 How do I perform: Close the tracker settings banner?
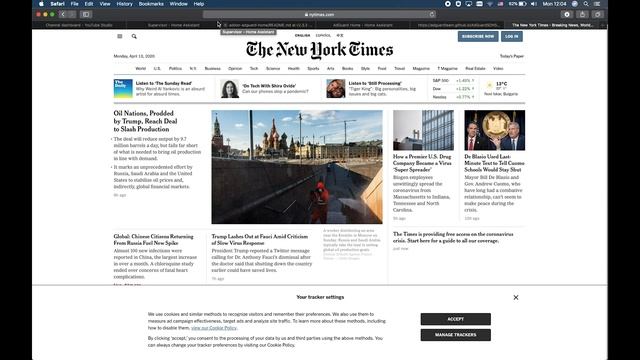tap(516, 298)
